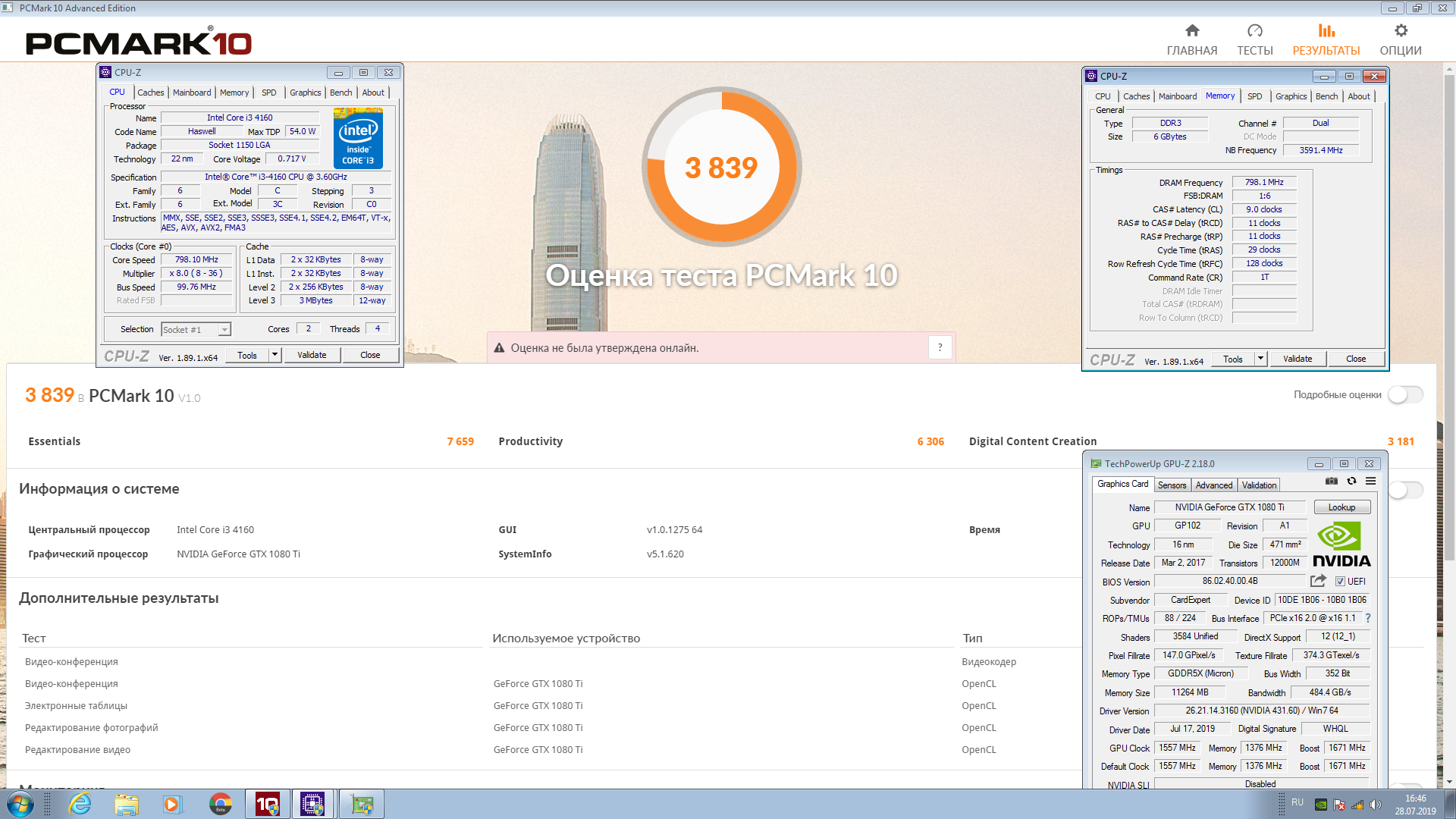Switch to the GPU-Z taskbar button
1456x819 pixels.
pyautogui.click(x=362, y=804)
